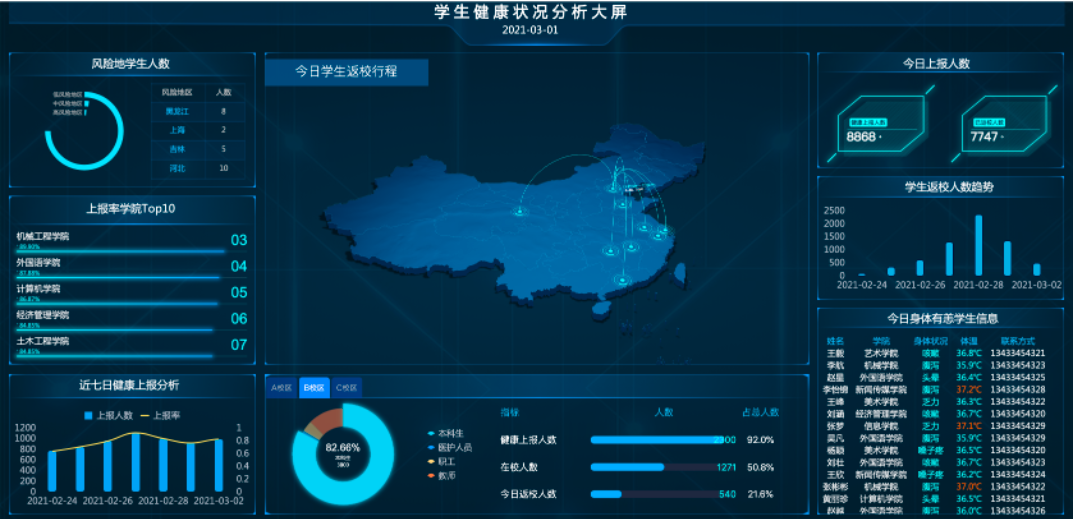The height and width of the screenshot is (519, 1073).
Task: Click phone number 13433454328
Action: 1018,390
